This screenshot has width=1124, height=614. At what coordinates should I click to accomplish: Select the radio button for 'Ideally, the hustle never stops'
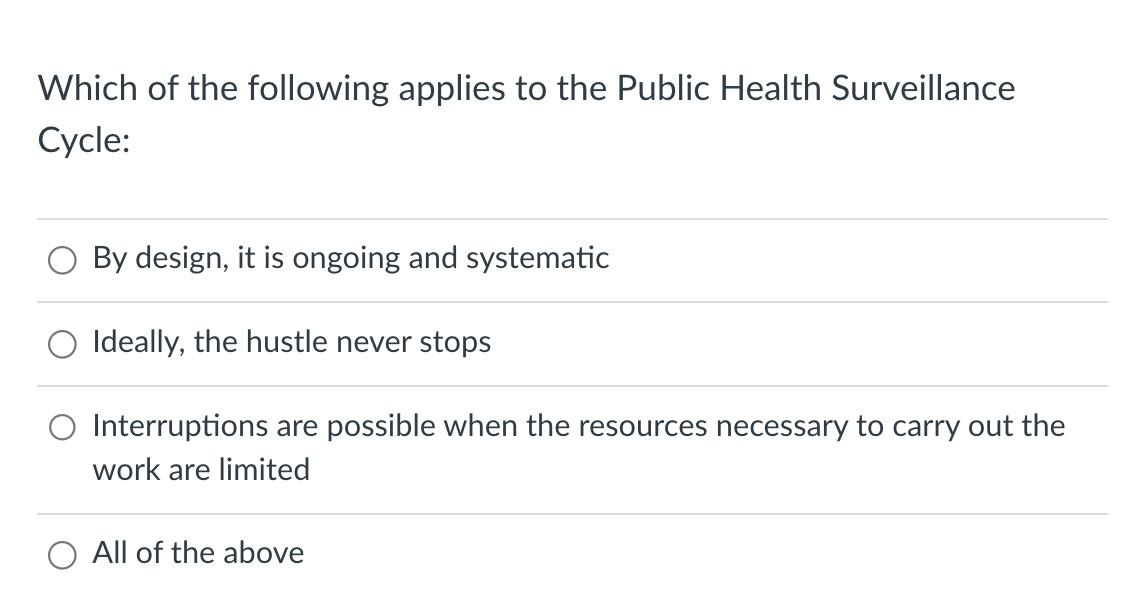(x=62, y=344)
